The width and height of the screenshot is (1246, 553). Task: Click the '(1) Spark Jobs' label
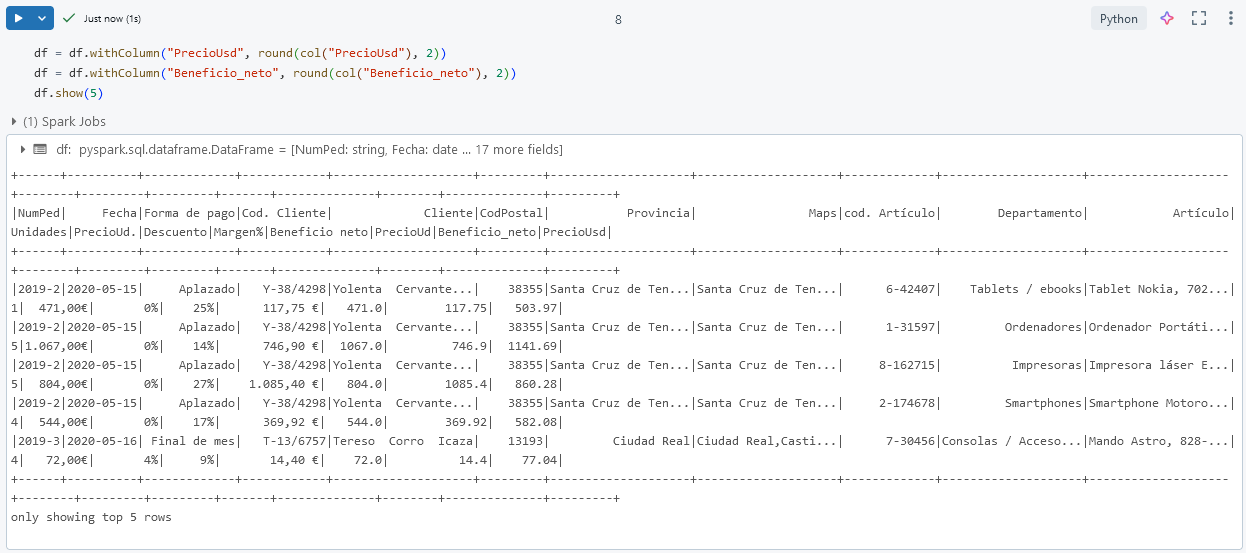pyautogui.click(x=64, y=121)
